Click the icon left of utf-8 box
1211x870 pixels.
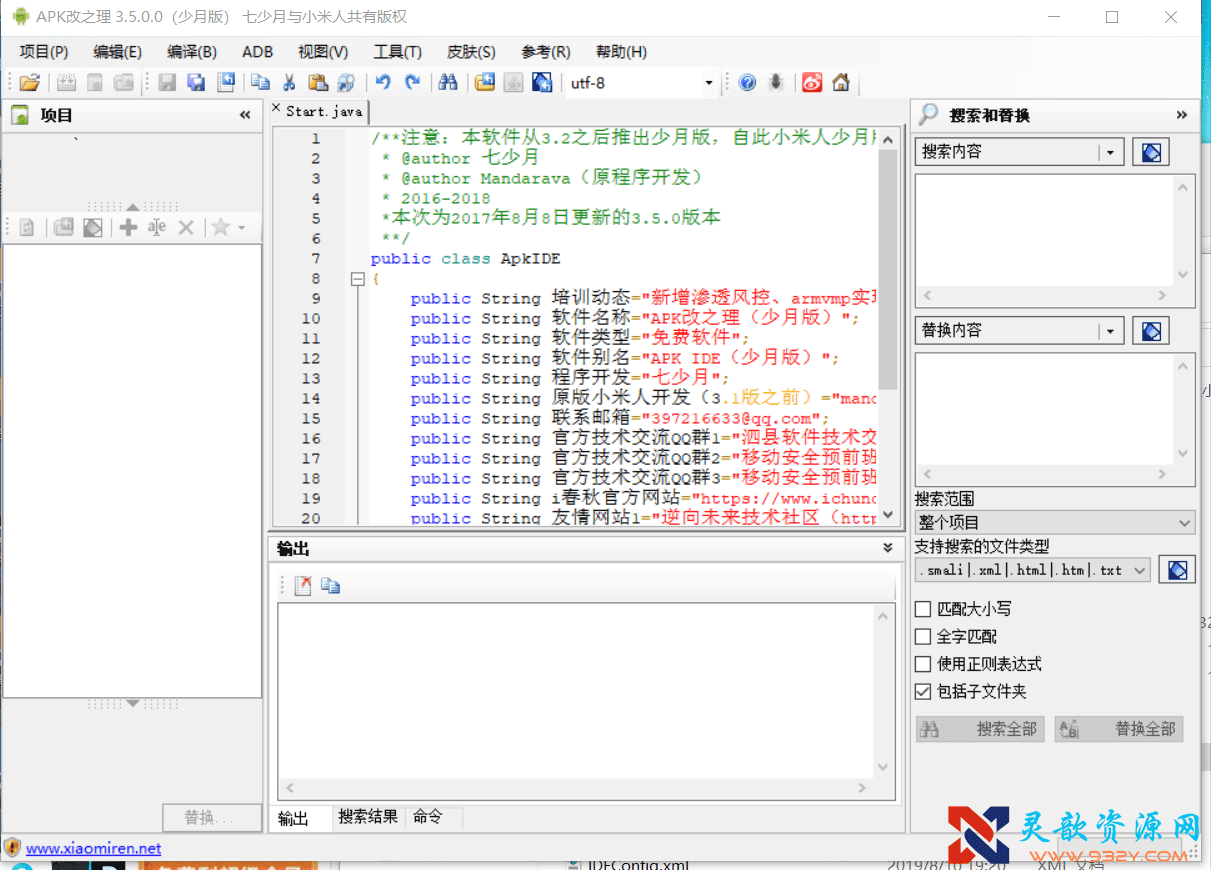(542, 83)
